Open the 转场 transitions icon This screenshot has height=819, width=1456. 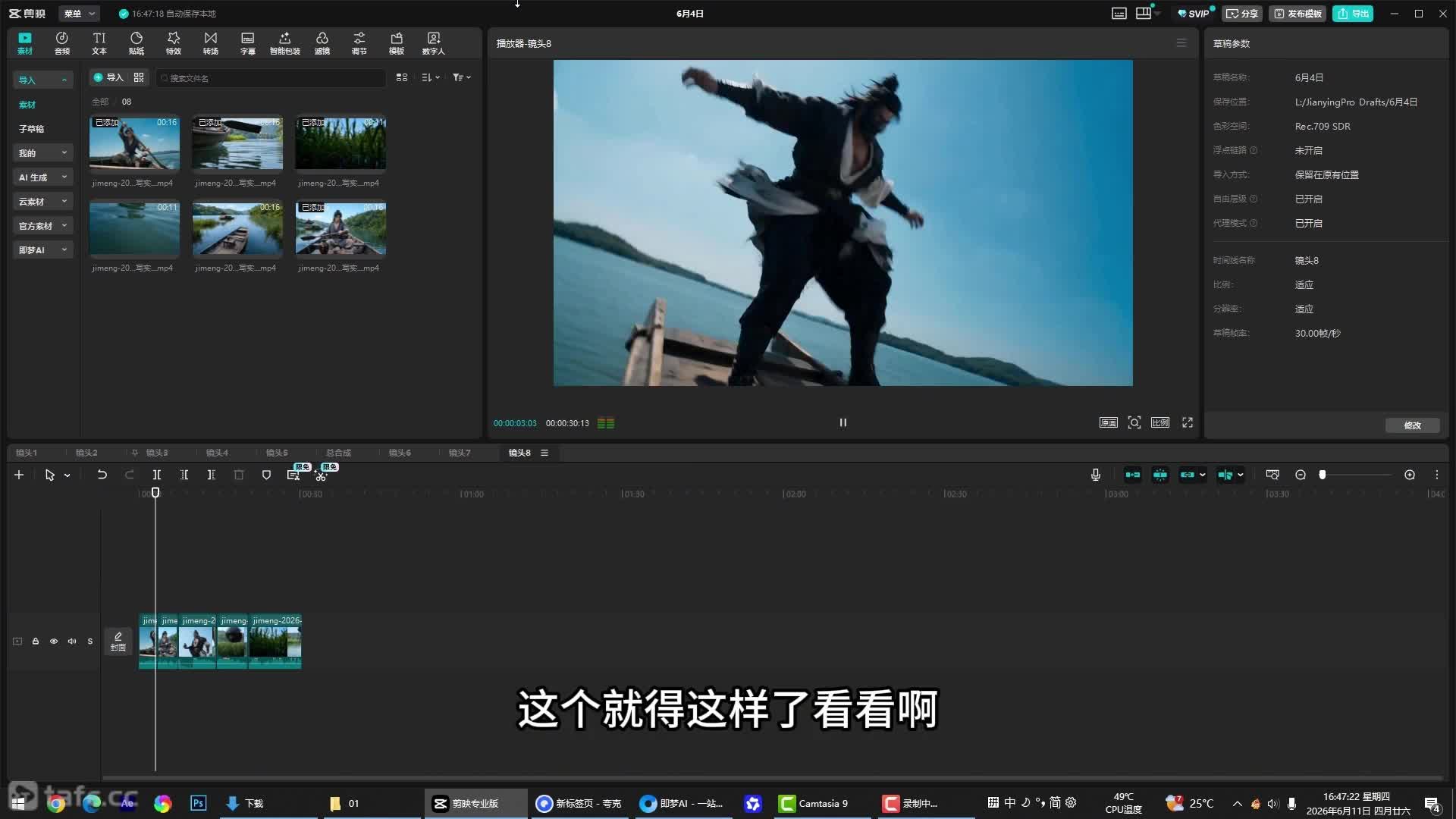(211, 42)
